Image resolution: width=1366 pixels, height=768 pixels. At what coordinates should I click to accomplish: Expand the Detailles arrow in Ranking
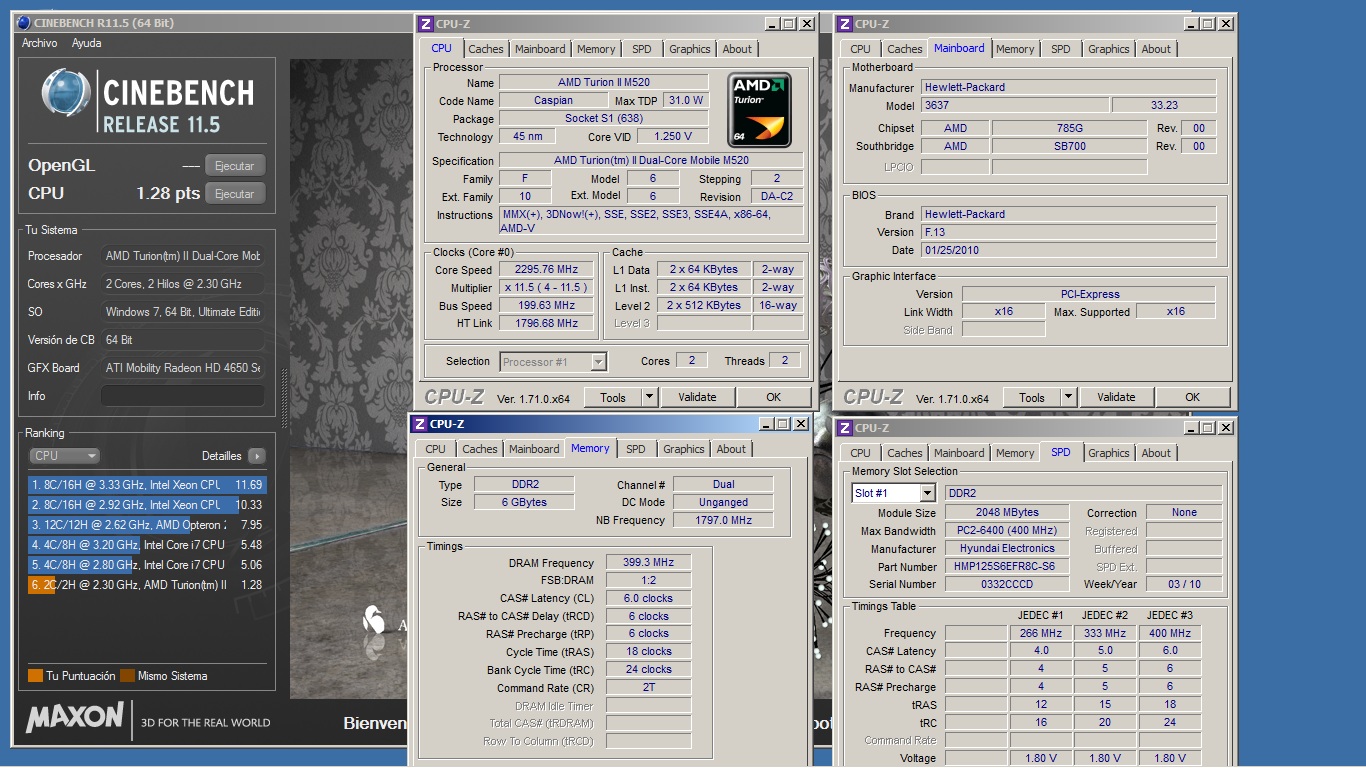pos(257,456)
